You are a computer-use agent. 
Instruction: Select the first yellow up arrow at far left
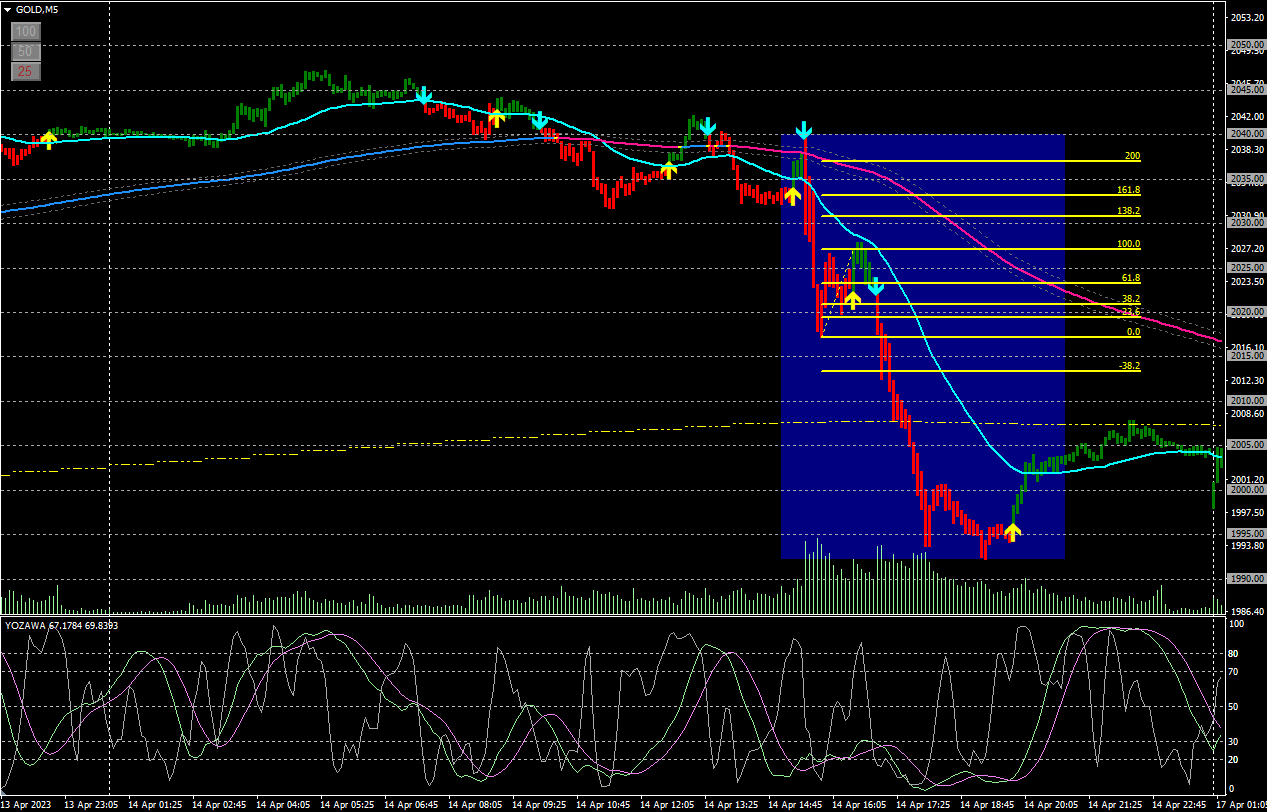click(48, 140)
